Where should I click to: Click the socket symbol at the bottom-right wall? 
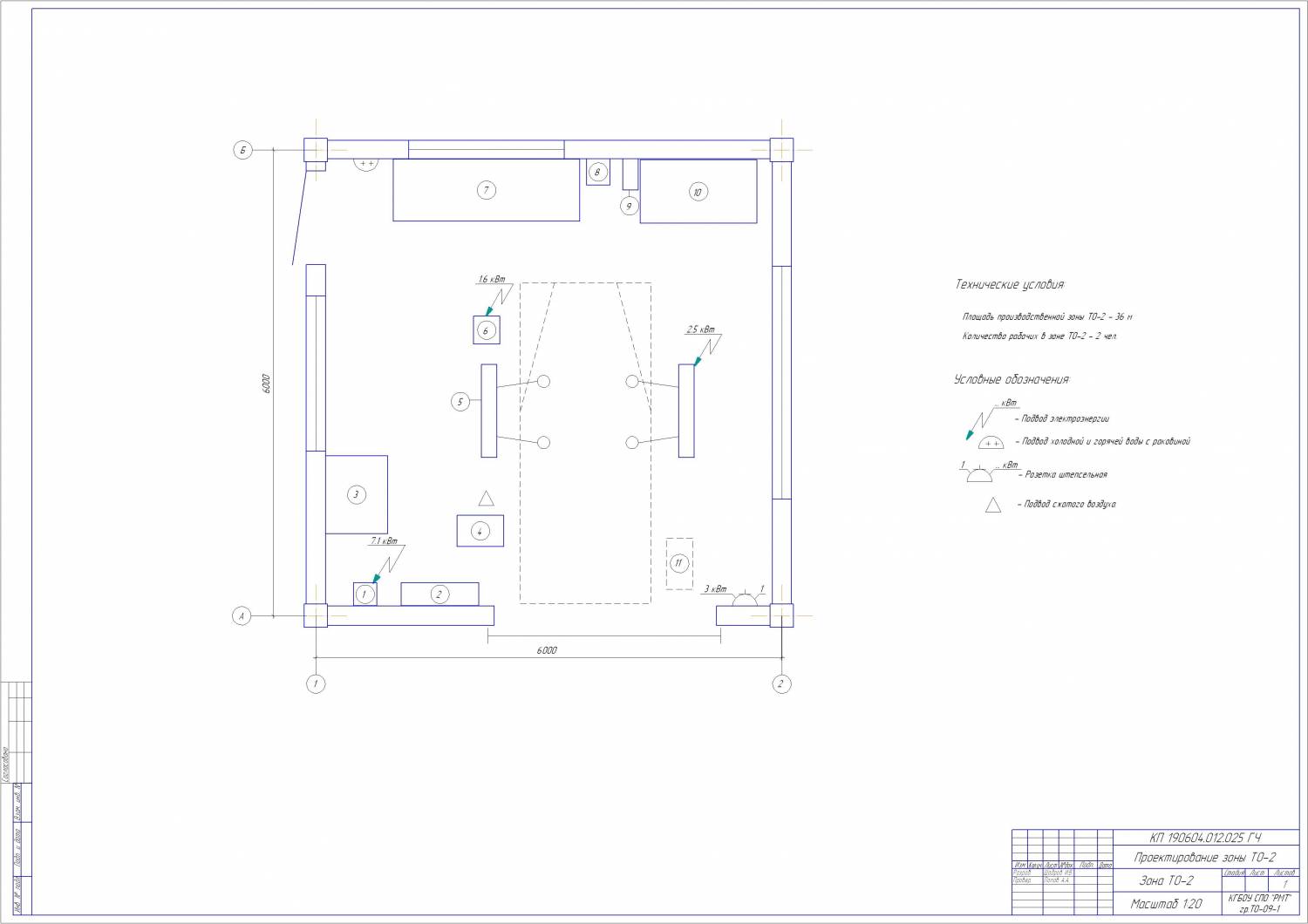745,600
